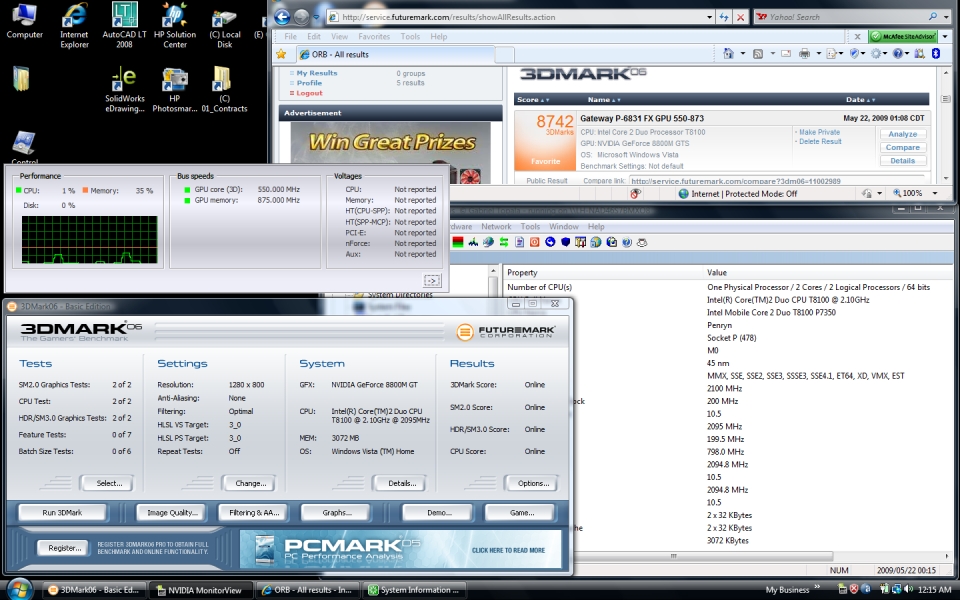Click the Filtering & AA button

[x=254, y=512]
